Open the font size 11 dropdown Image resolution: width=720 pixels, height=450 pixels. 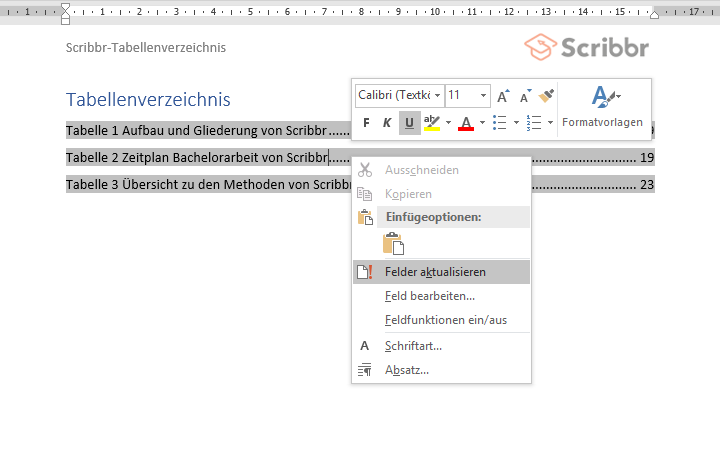(x=483, y=96)
